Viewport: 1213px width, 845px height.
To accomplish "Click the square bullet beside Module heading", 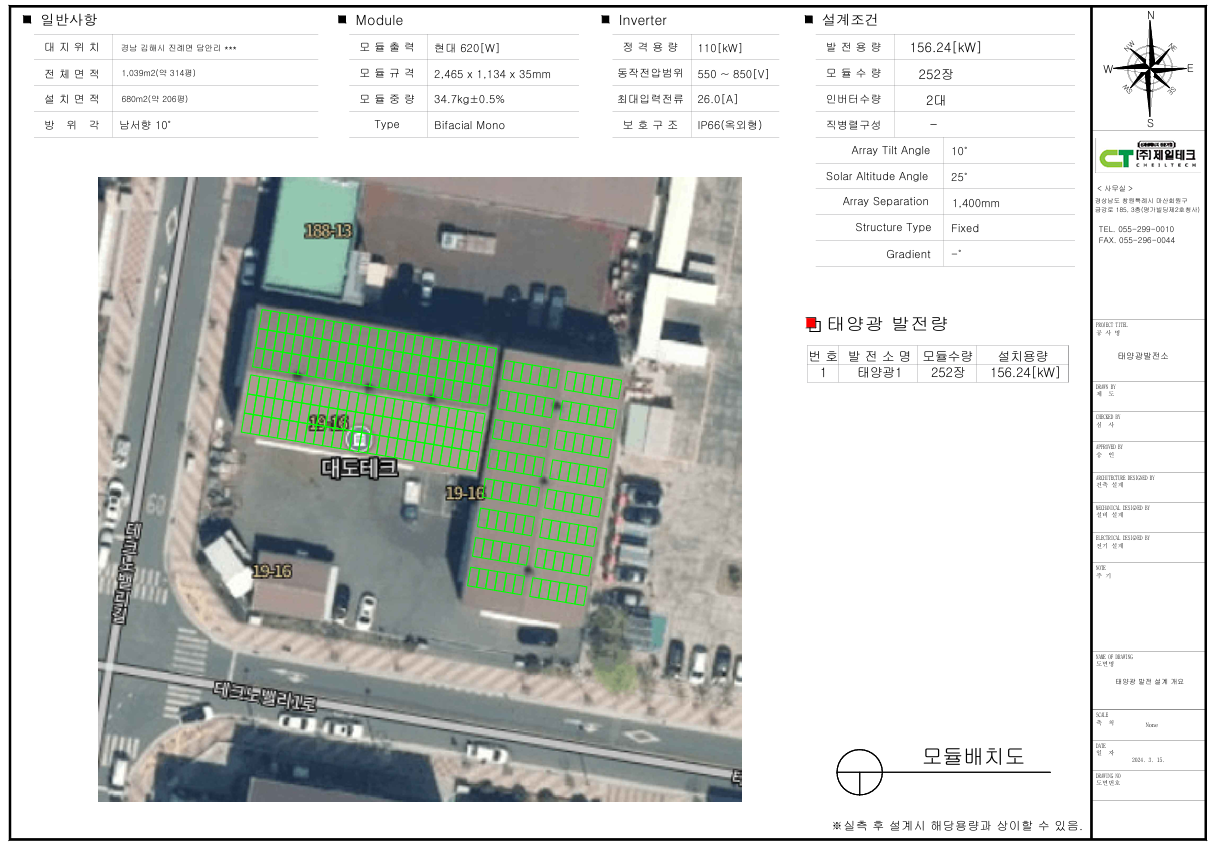I will tap(342, 20).
